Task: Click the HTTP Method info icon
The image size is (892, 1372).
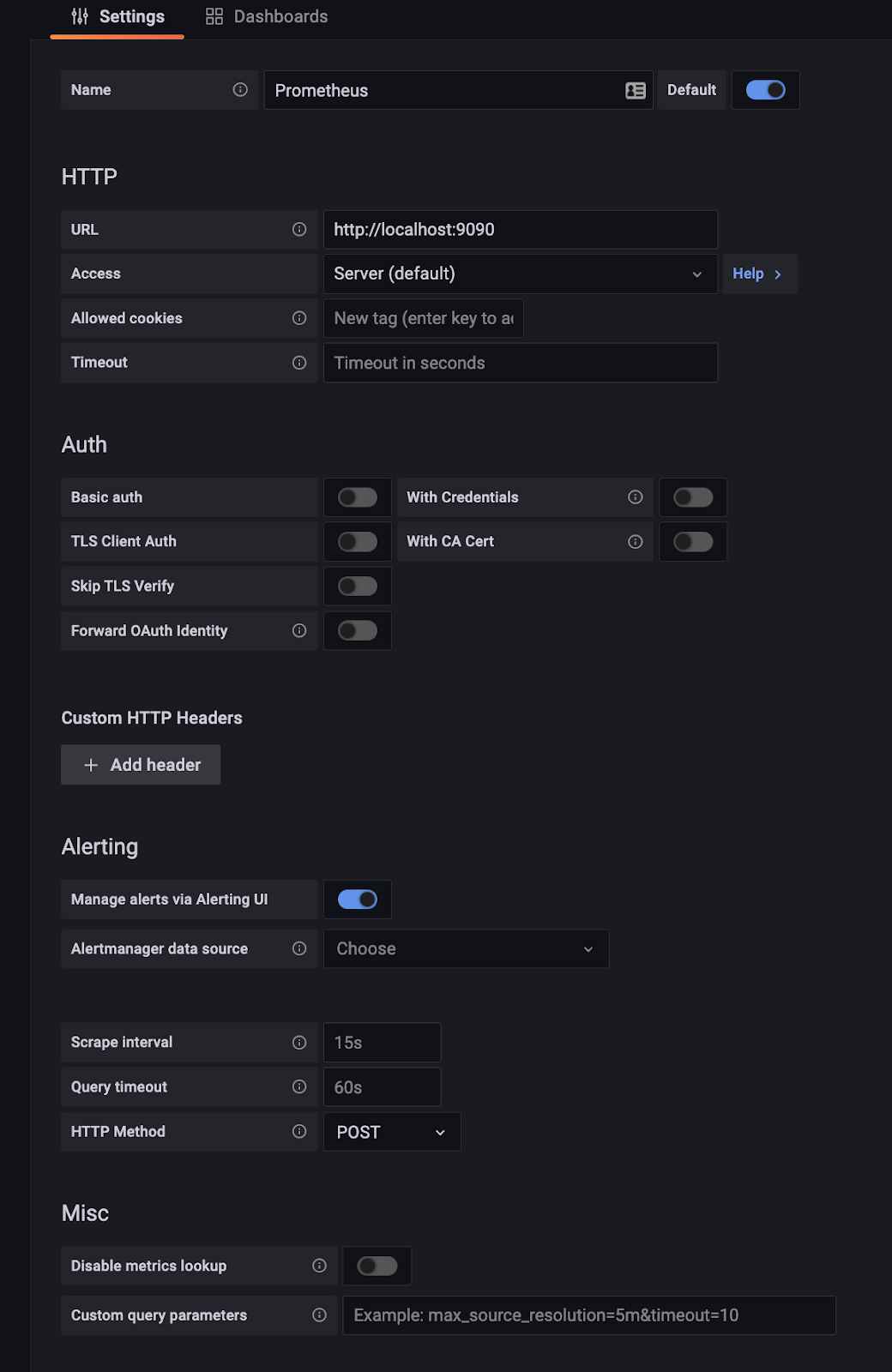Action: [x=299, y=1132]
